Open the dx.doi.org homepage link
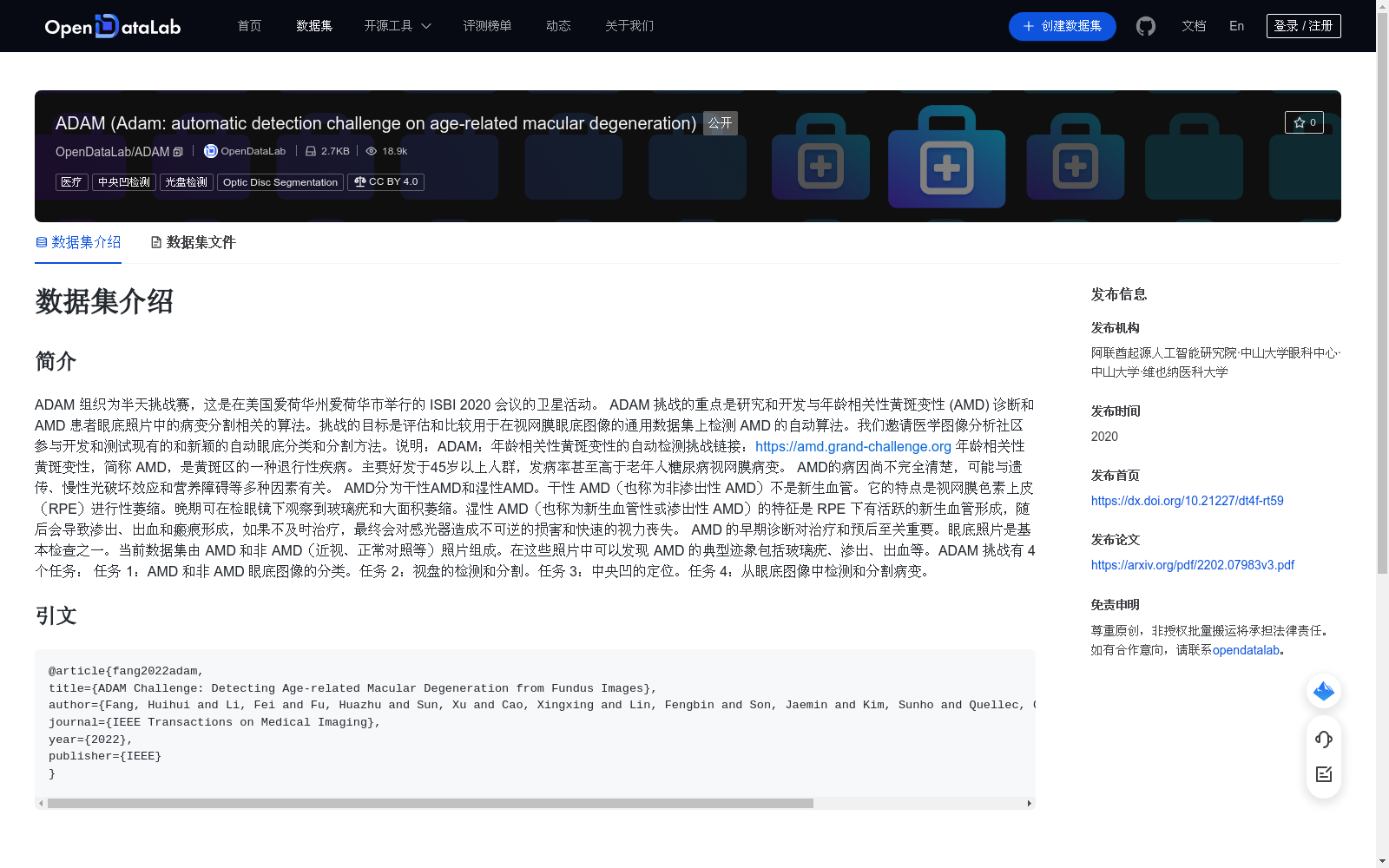This screenshot has width=1389, height=868. 1187,501
